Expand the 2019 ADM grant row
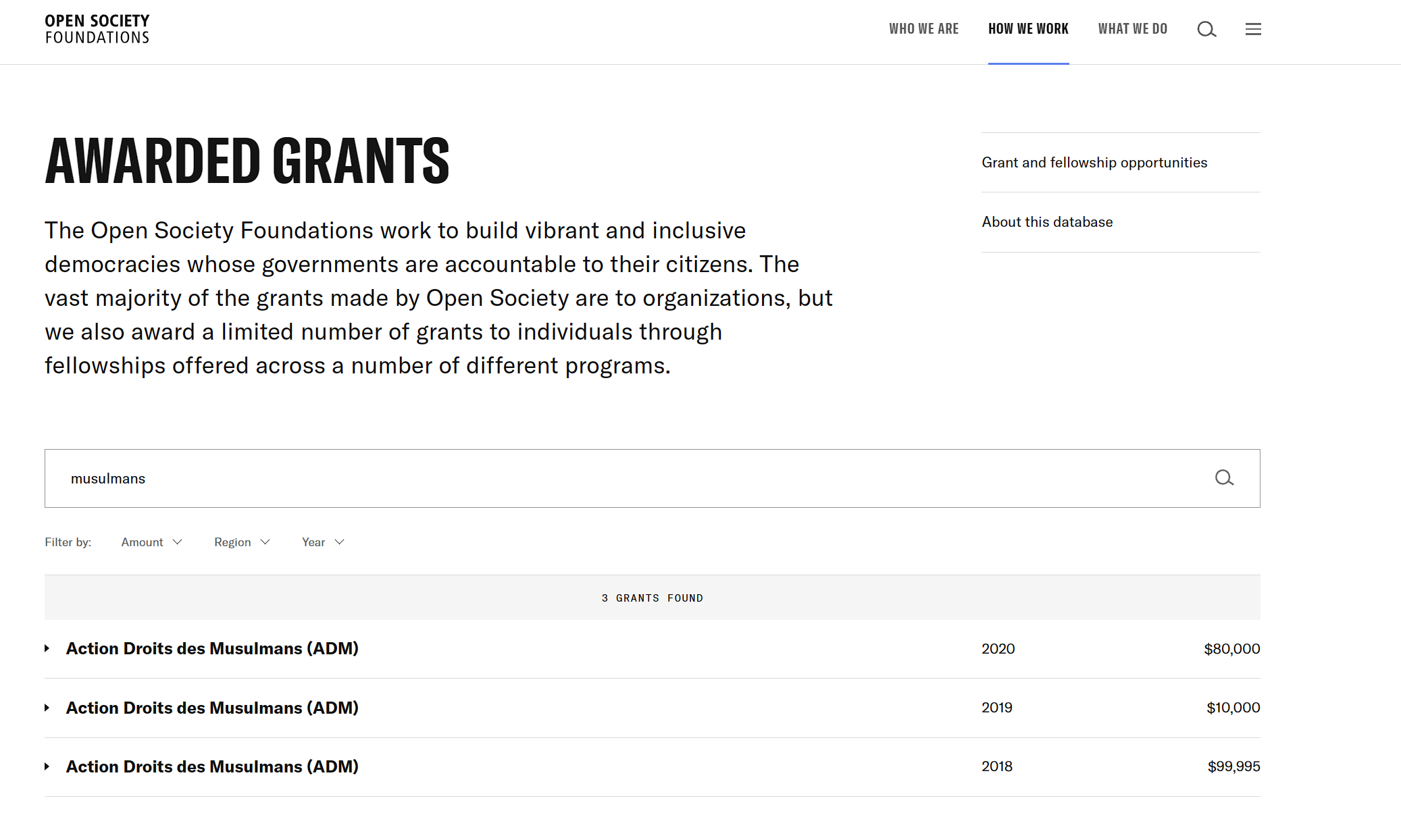This screenshot has width=1401, height=840. (x=47, y=708)
